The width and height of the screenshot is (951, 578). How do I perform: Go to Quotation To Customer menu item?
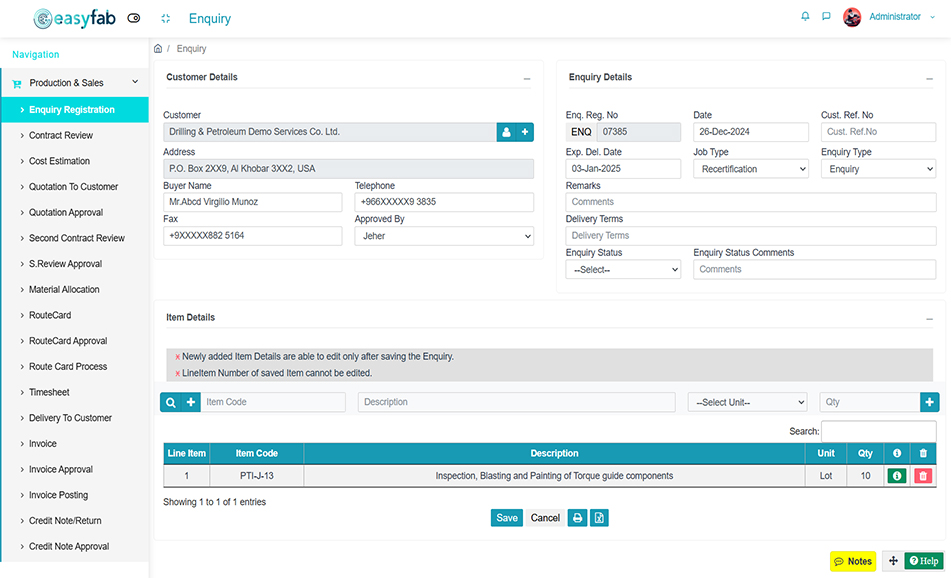(73, 187)
